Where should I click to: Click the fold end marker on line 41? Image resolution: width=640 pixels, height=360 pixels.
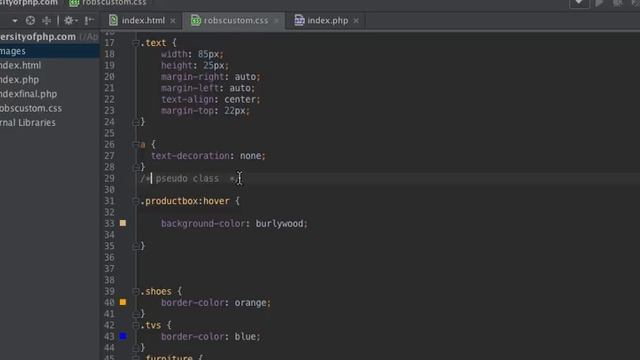(x=136, y=314)
